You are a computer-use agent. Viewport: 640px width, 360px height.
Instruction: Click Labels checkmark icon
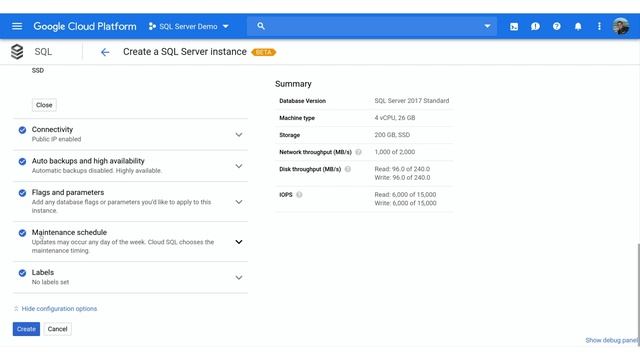[22, 273]
